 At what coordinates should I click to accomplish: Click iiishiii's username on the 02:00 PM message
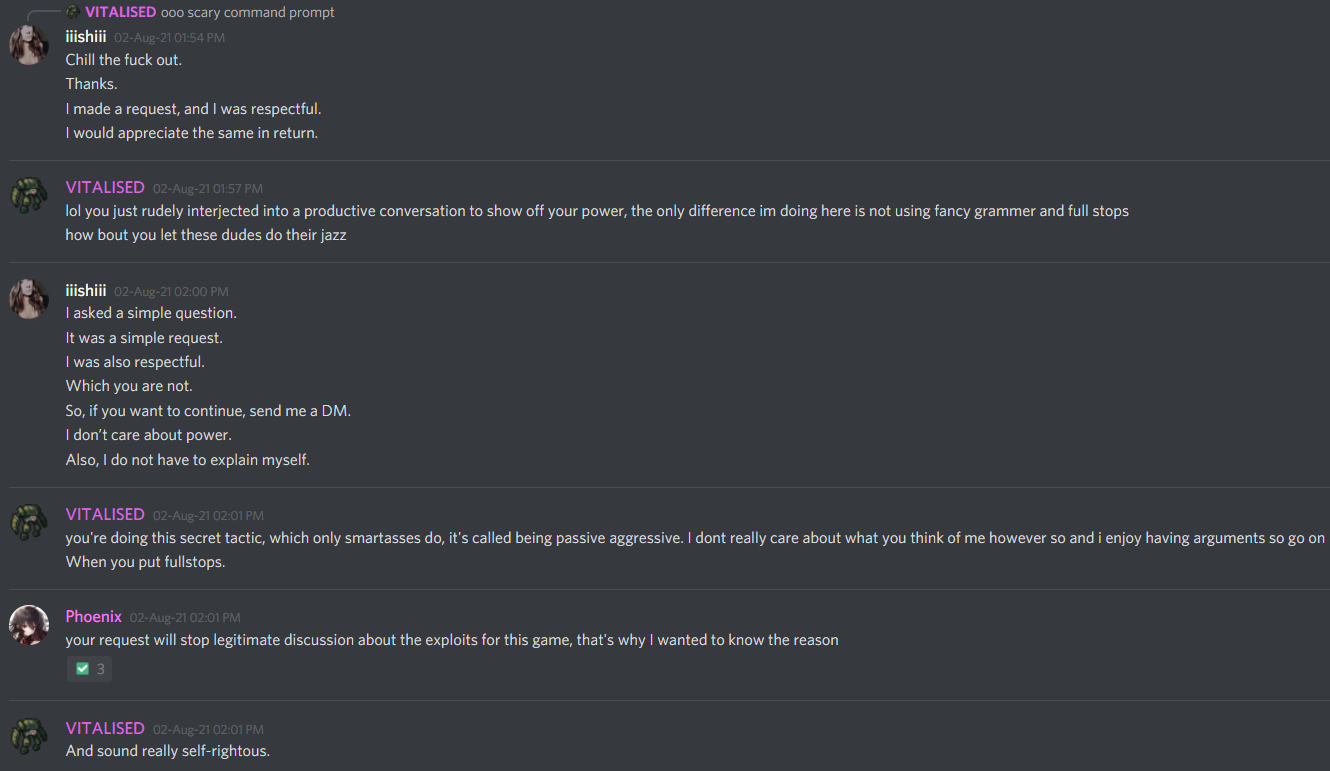pos(86,291)
